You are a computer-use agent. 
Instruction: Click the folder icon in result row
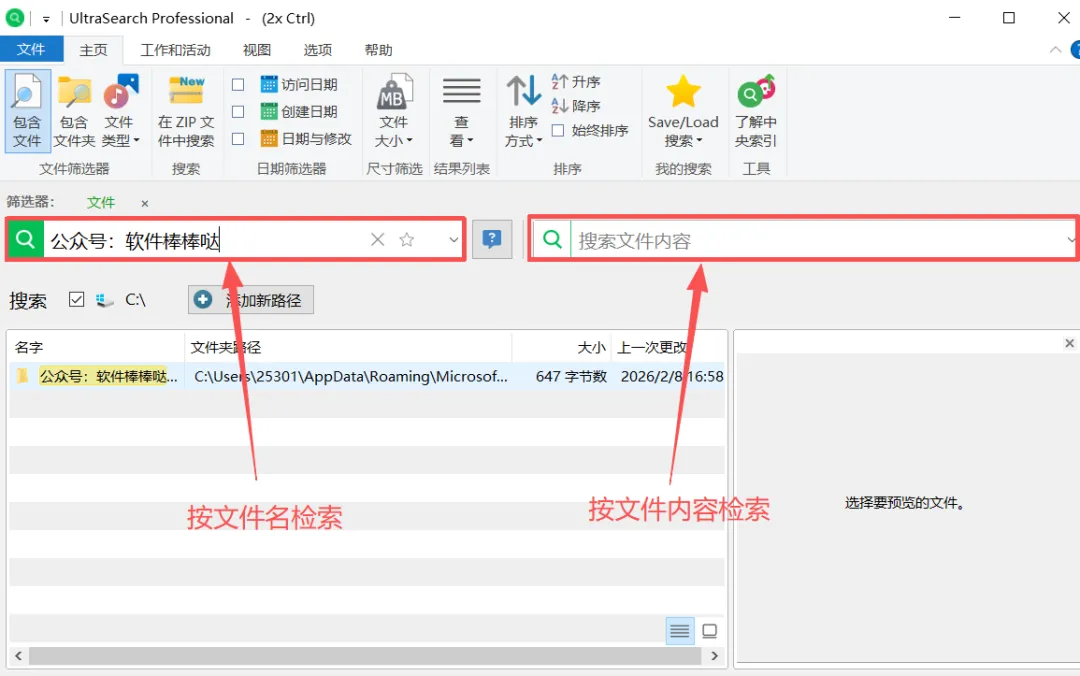point(23,376)
